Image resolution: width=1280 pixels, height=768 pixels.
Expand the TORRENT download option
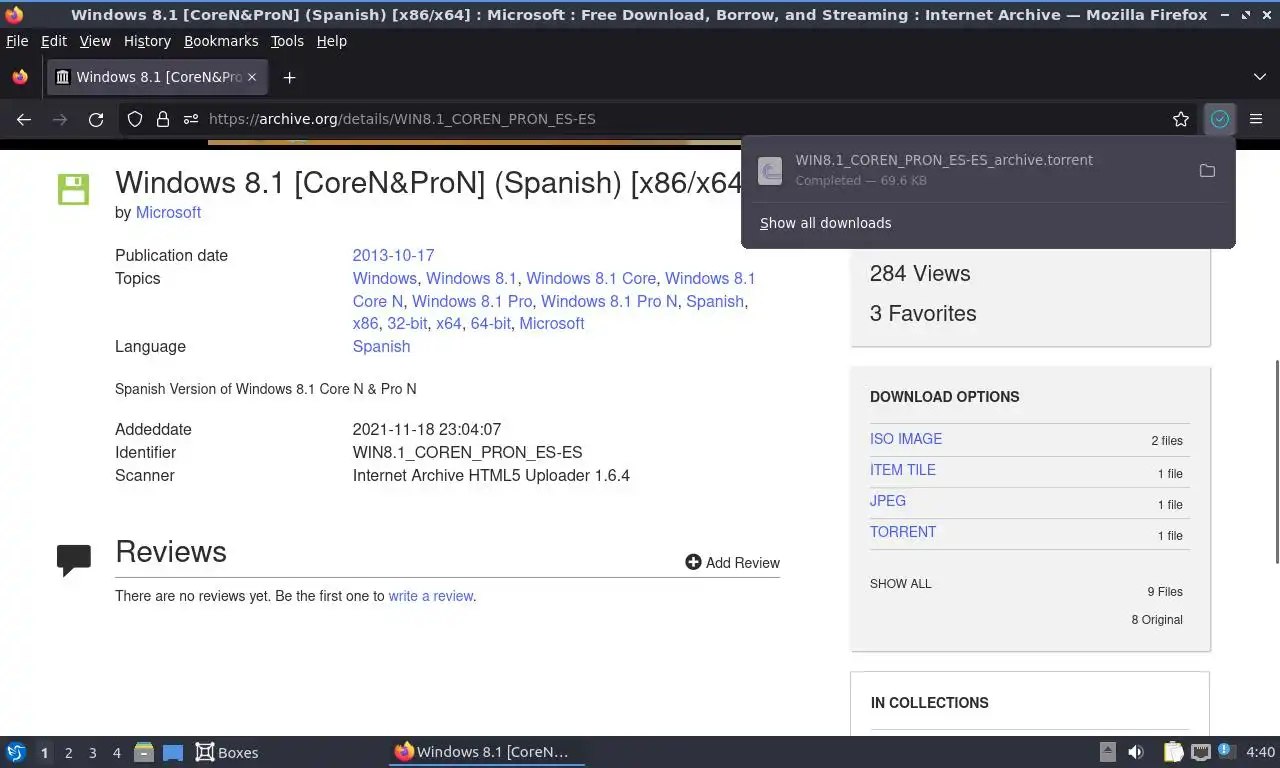(x=903, y=532)
